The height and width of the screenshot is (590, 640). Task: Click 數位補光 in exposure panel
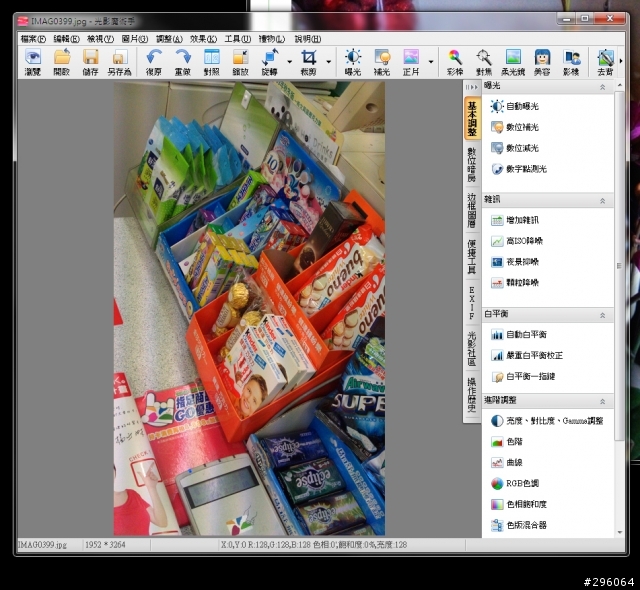point(514,127)
